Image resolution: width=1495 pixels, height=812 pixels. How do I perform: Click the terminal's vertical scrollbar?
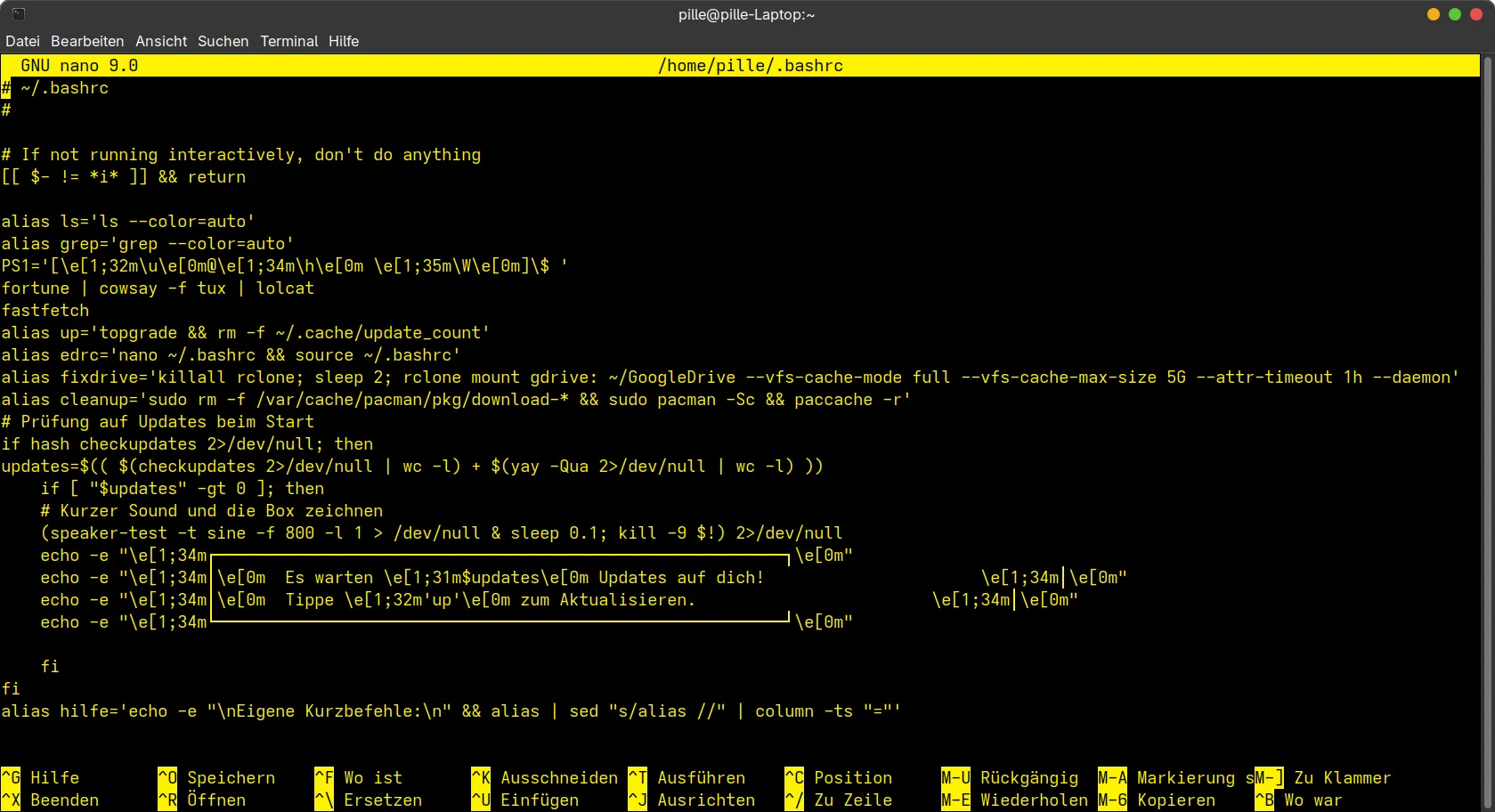coord(1487,401)
